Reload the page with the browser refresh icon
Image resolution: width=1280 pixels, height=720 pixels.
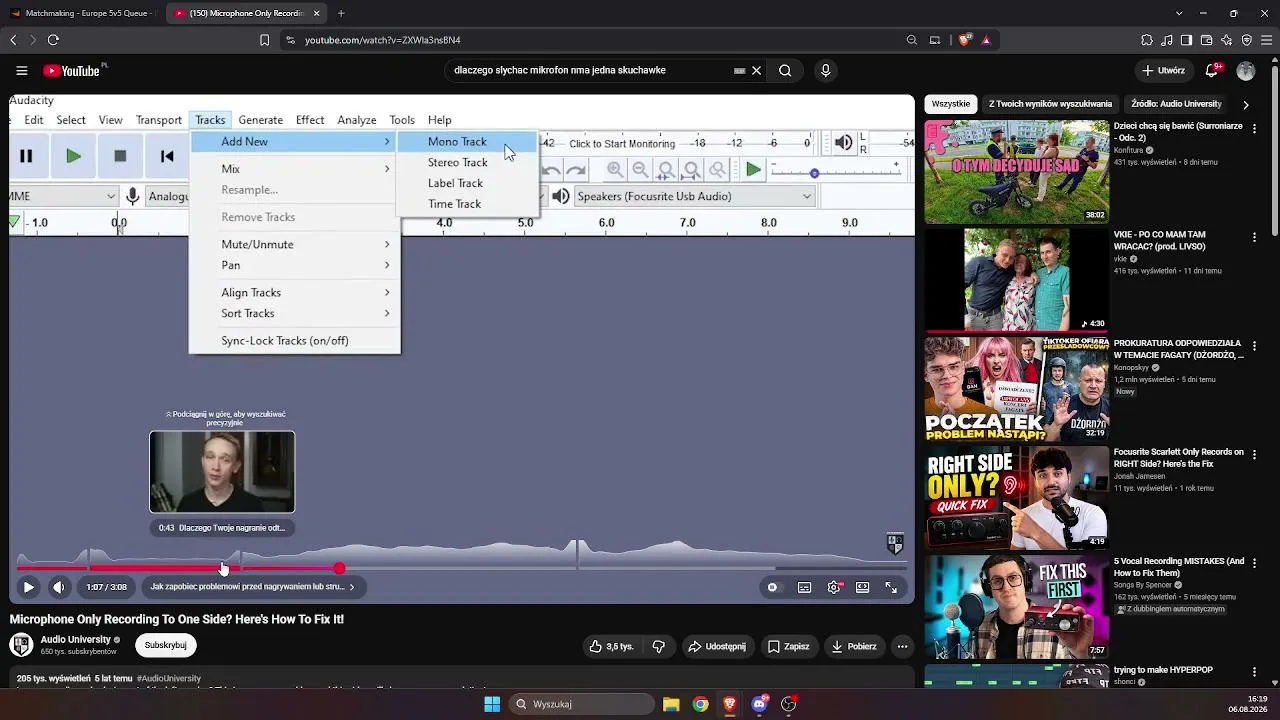(53, 40)
